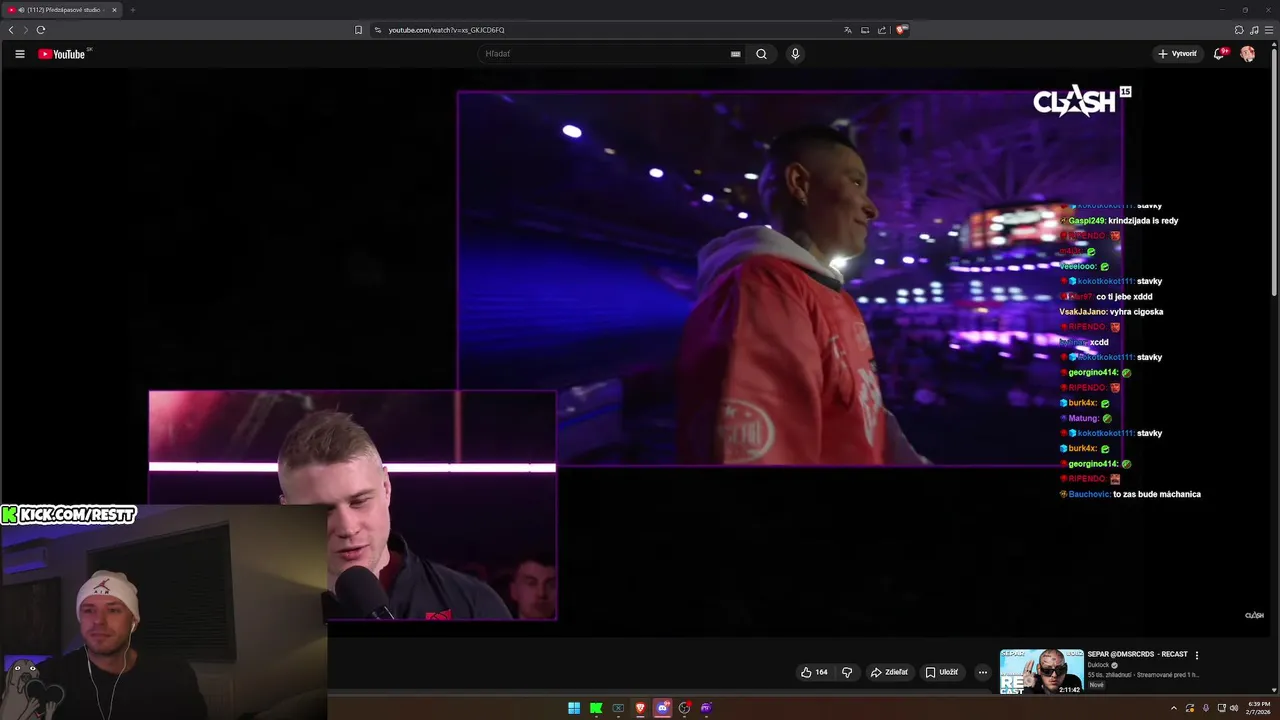The image size is (1280, 720).
Task: Open media control music note icon
Action: point(1254,30)
